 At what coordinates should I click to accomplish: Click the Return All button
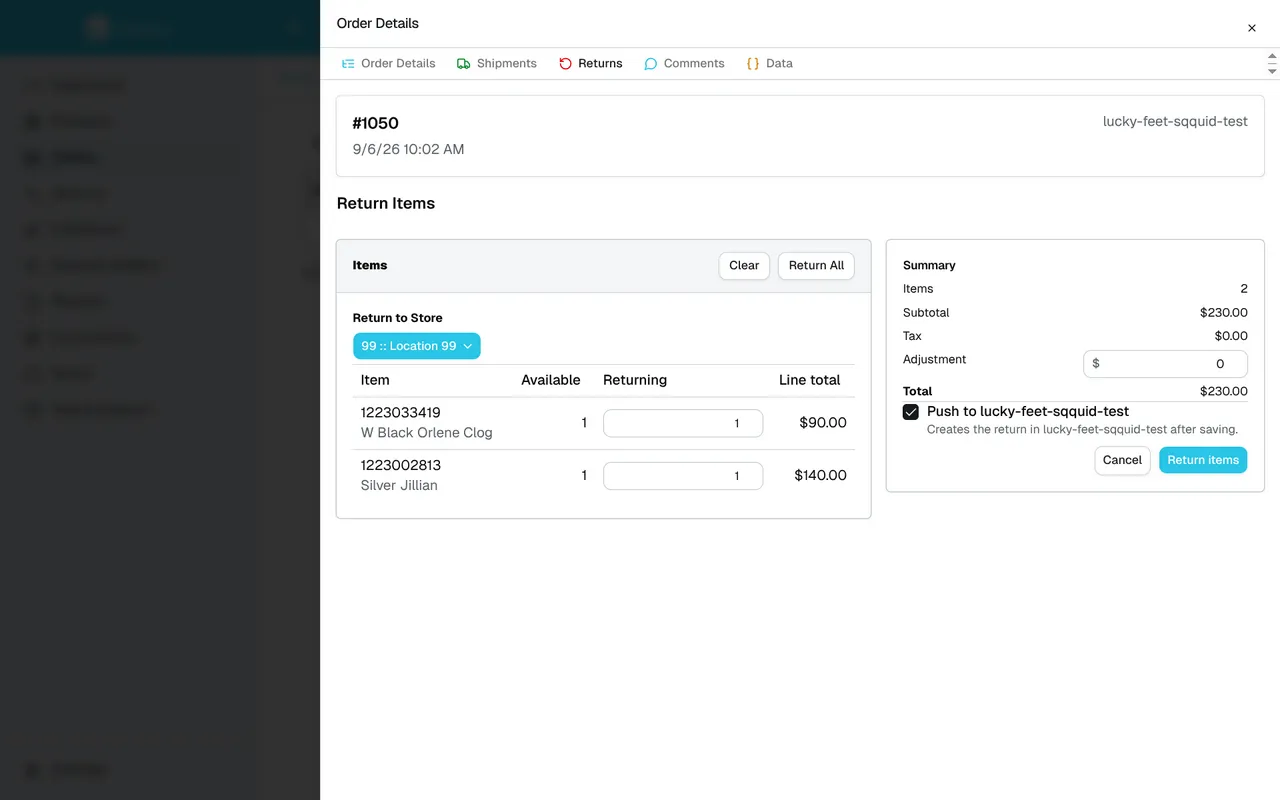pyautogui.click(x=816, y=266)
